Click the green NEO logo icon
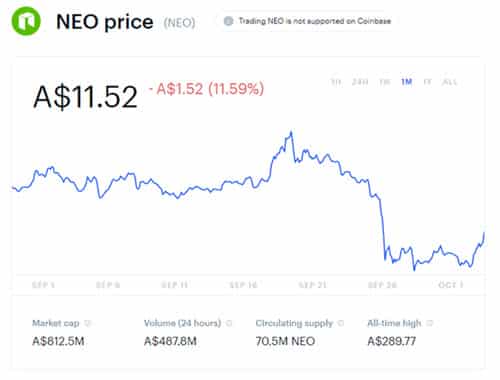The width and height of the screenshot is (500, 380). 26,21
